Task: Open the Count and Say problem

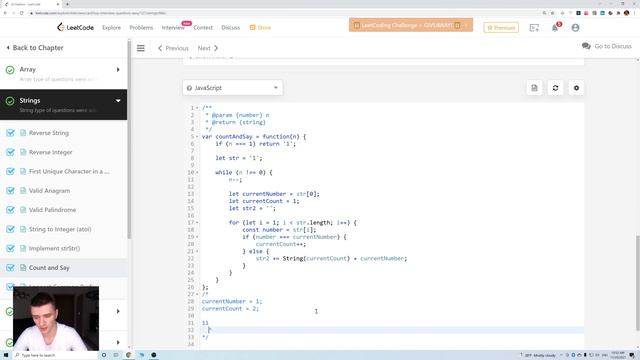Action: pos(49,268)
